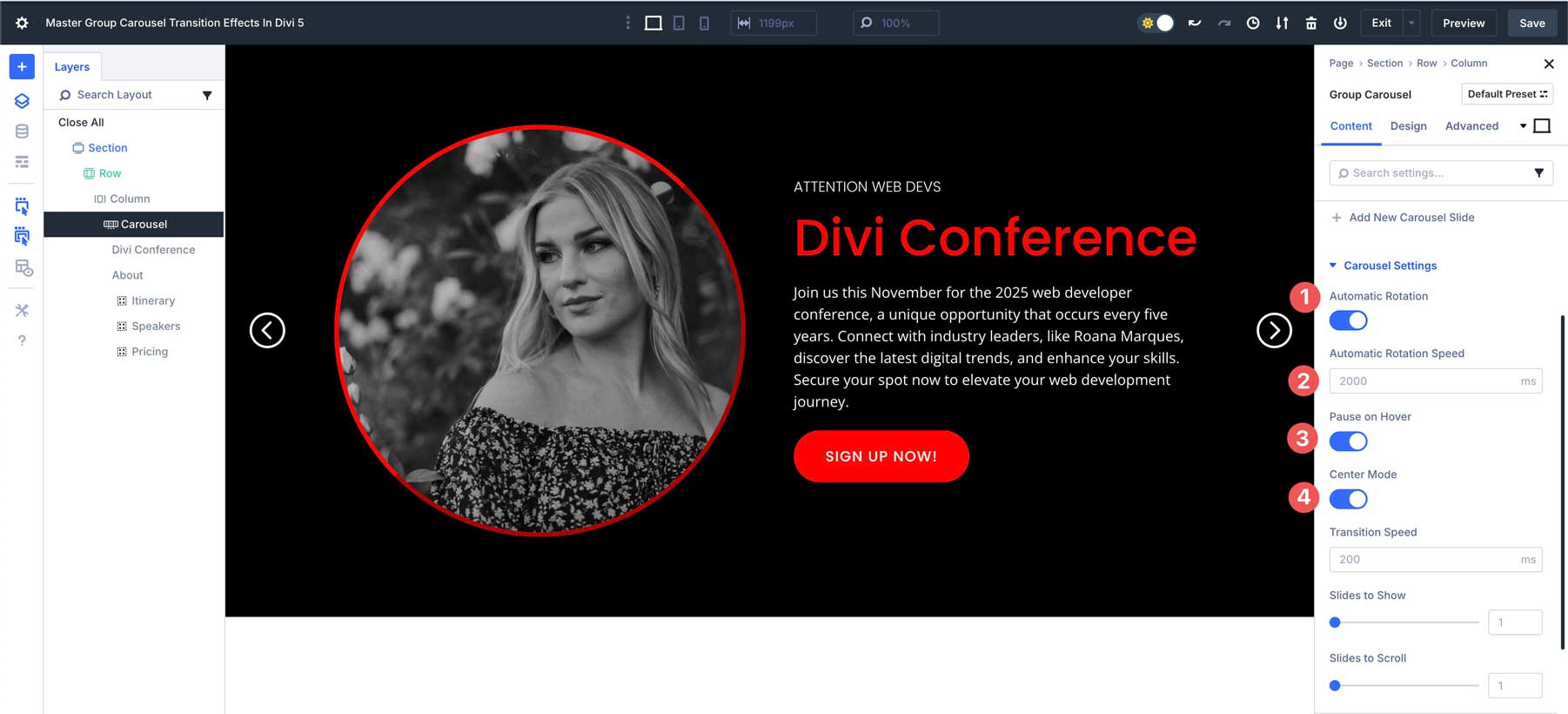Collapse Carousel Settings section

tap(1383, 266)
